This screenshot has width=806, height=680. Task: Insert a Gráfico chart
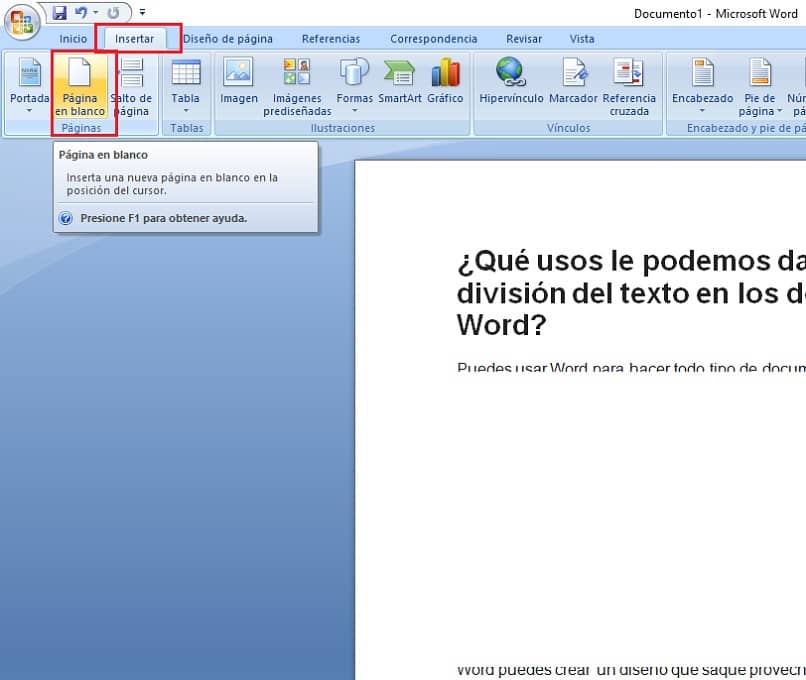445,85
